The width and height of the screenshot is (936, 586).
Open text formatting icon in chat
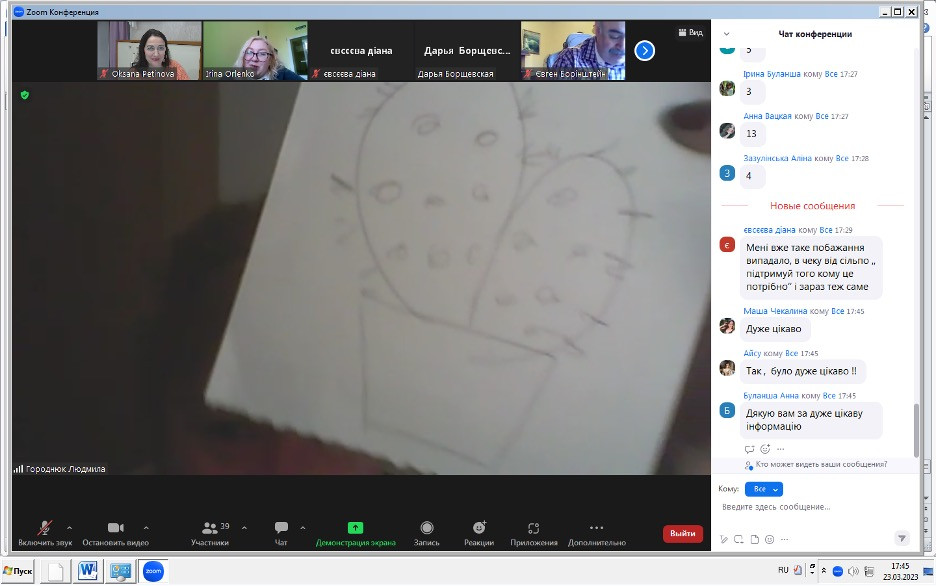(x=724, y=539)
